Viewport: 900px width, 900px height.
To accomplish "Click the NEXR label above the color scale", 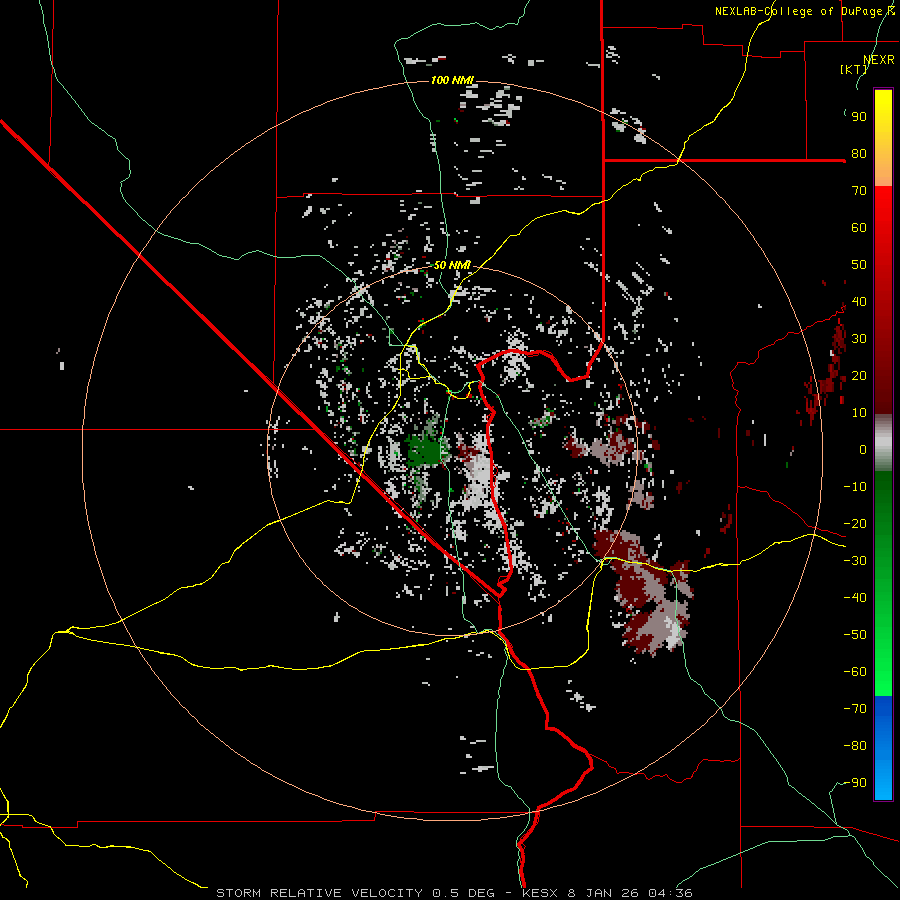I will point(879,60).
